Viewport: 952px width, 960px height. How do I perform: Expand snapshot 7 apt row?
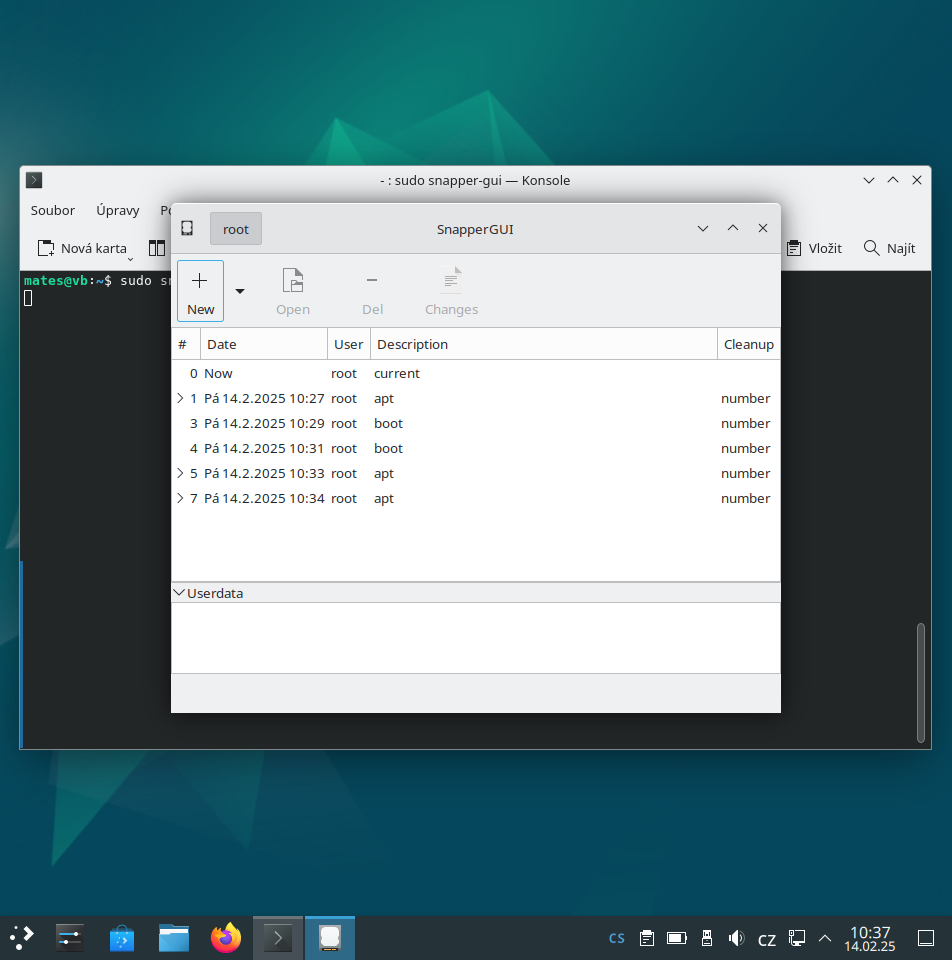coord(180,498)
